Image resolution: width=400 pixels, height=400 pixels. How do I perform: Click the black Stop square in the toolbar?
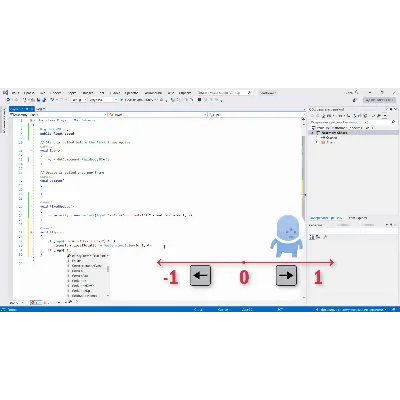pos(199,100)
